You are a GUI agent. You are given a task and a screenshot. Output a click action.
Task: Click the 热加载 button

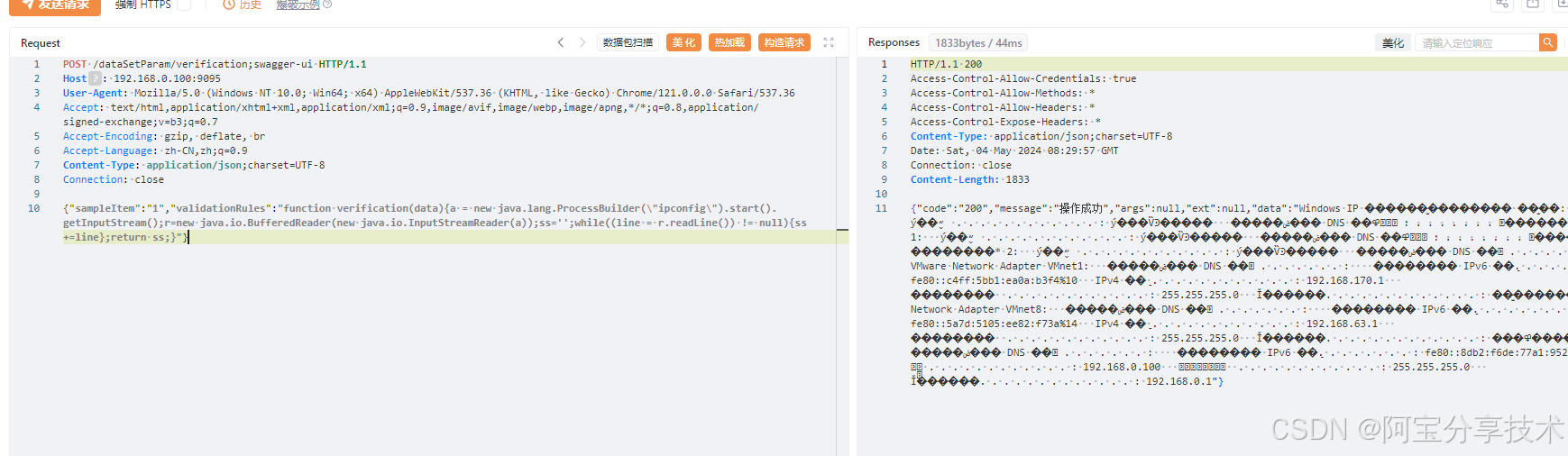729,42
